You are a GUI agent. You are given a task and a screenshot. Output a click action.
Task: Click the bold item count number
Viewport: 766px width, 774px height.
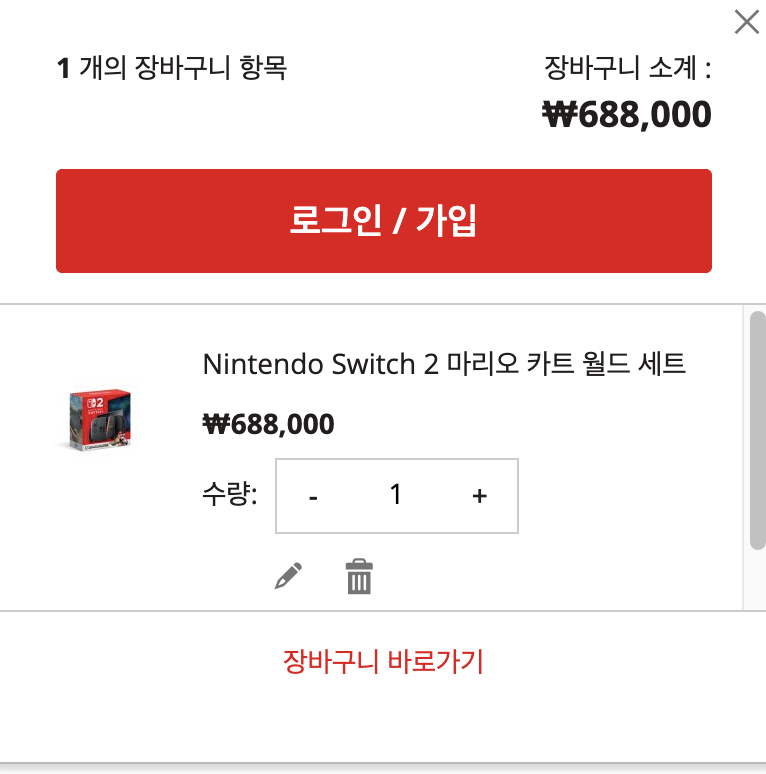click(x=63, y=68)
